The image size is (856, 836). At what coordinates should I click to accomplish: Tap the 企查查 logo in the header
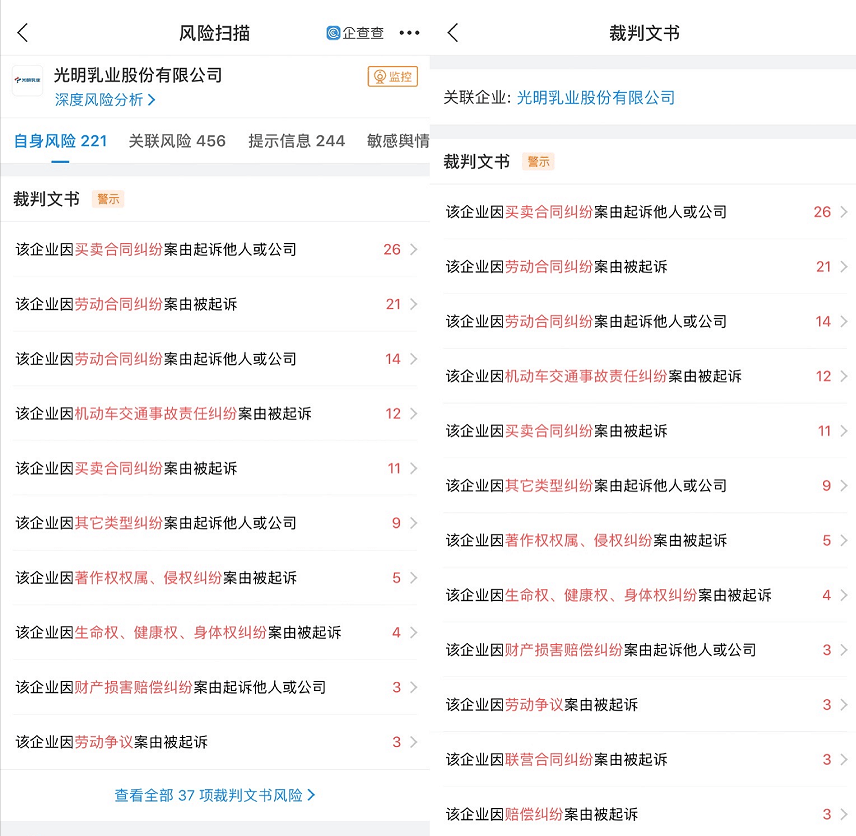[x=355, y=33]
